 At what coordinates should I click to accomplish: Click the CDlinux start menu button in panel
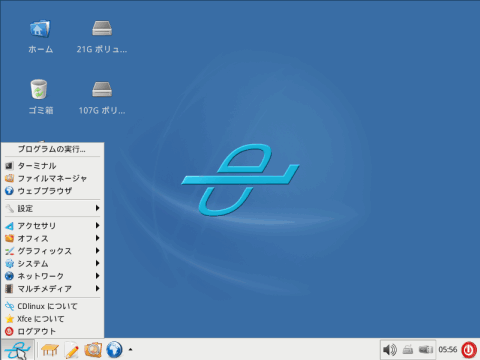click(x=18, y=350)
